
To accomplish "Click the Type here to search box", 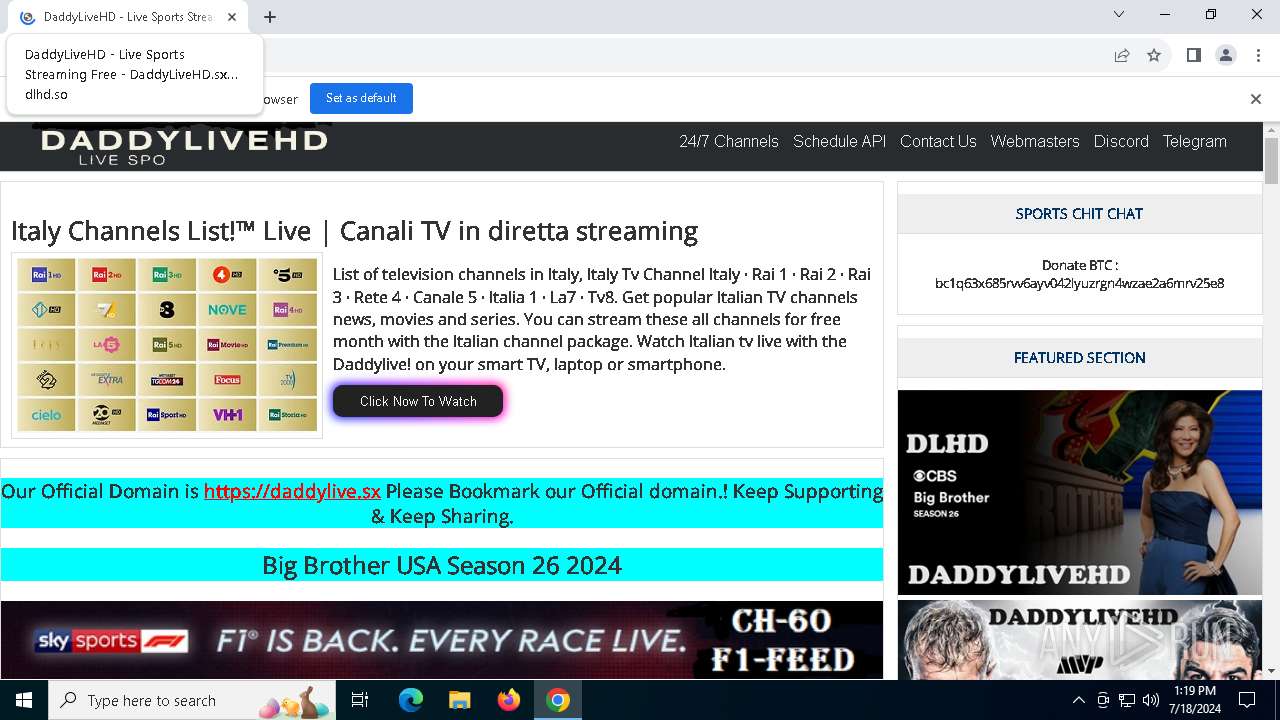I will 193,700.
